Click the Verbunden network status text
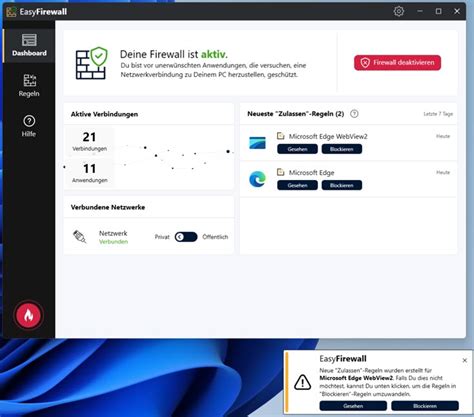474x417 pixels. click(x=113, y=242)
